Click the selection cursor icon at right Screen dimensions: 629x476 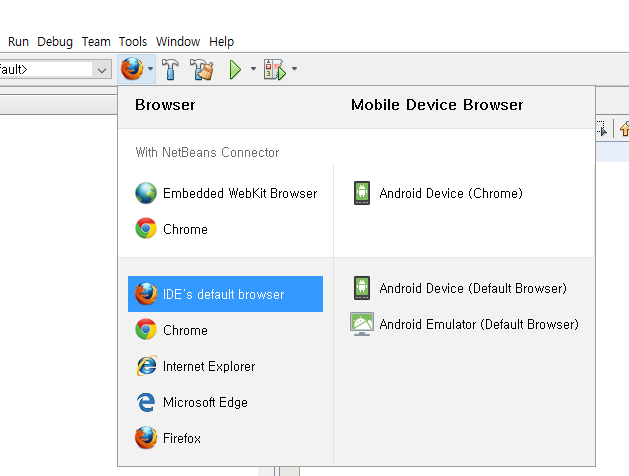(602, 129)
